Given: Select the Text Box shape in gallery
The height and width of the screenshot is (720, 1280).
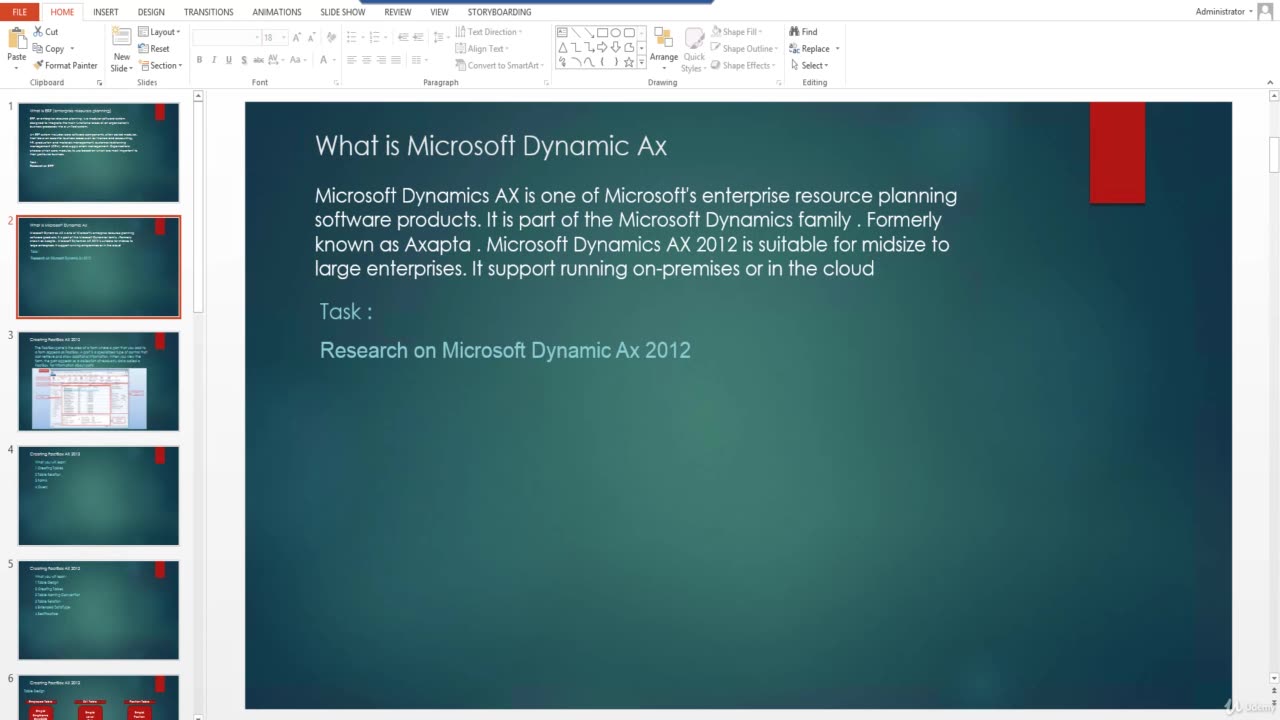Looking at the screenshot, I should click(x=562, y=32).
